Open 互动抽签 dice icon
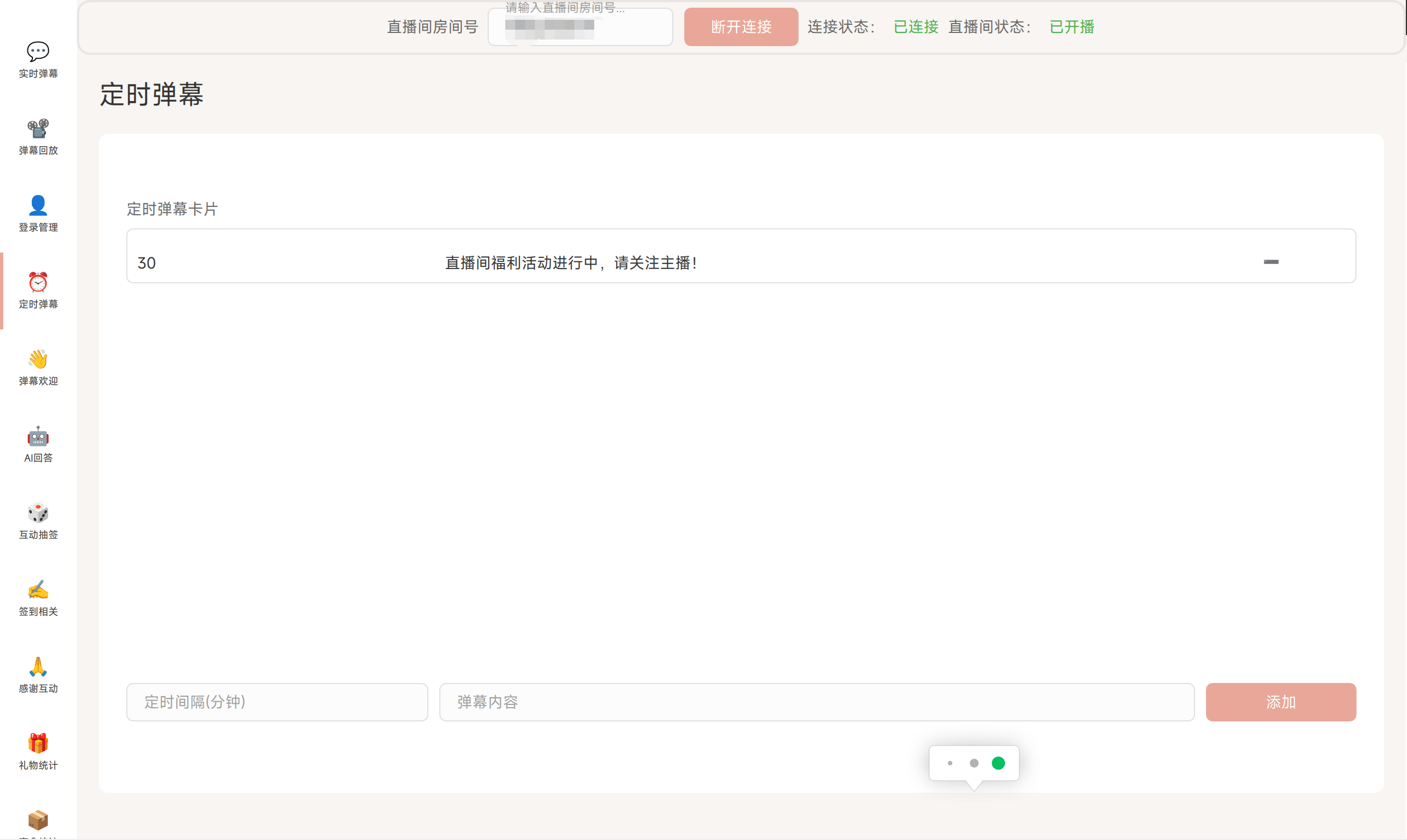This screenshot has height=840, width=1407. (38, 513)
